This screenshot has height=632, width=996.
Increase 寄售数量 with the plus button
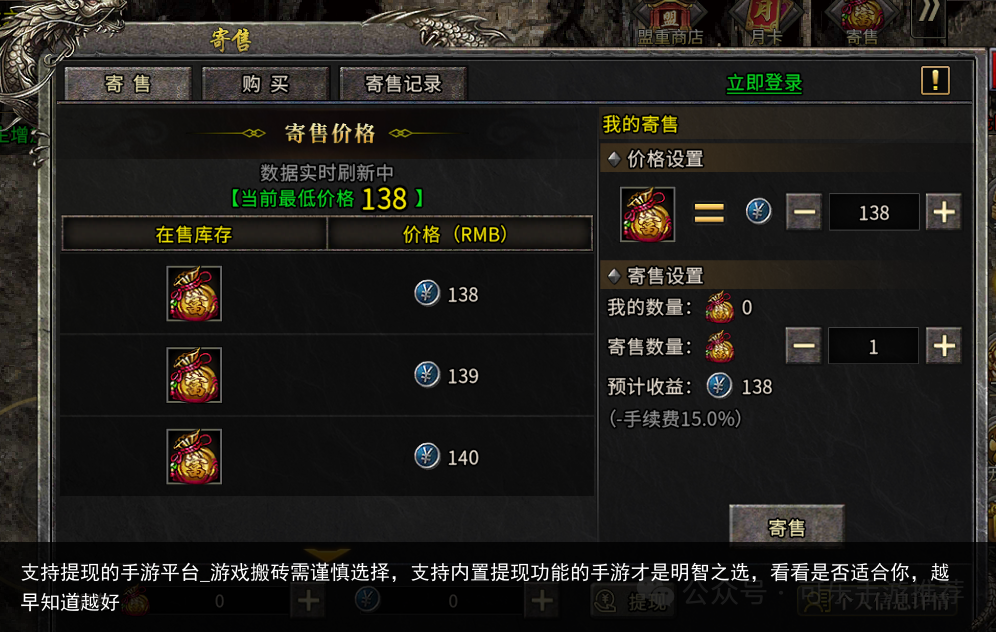(x=943, y=346)
